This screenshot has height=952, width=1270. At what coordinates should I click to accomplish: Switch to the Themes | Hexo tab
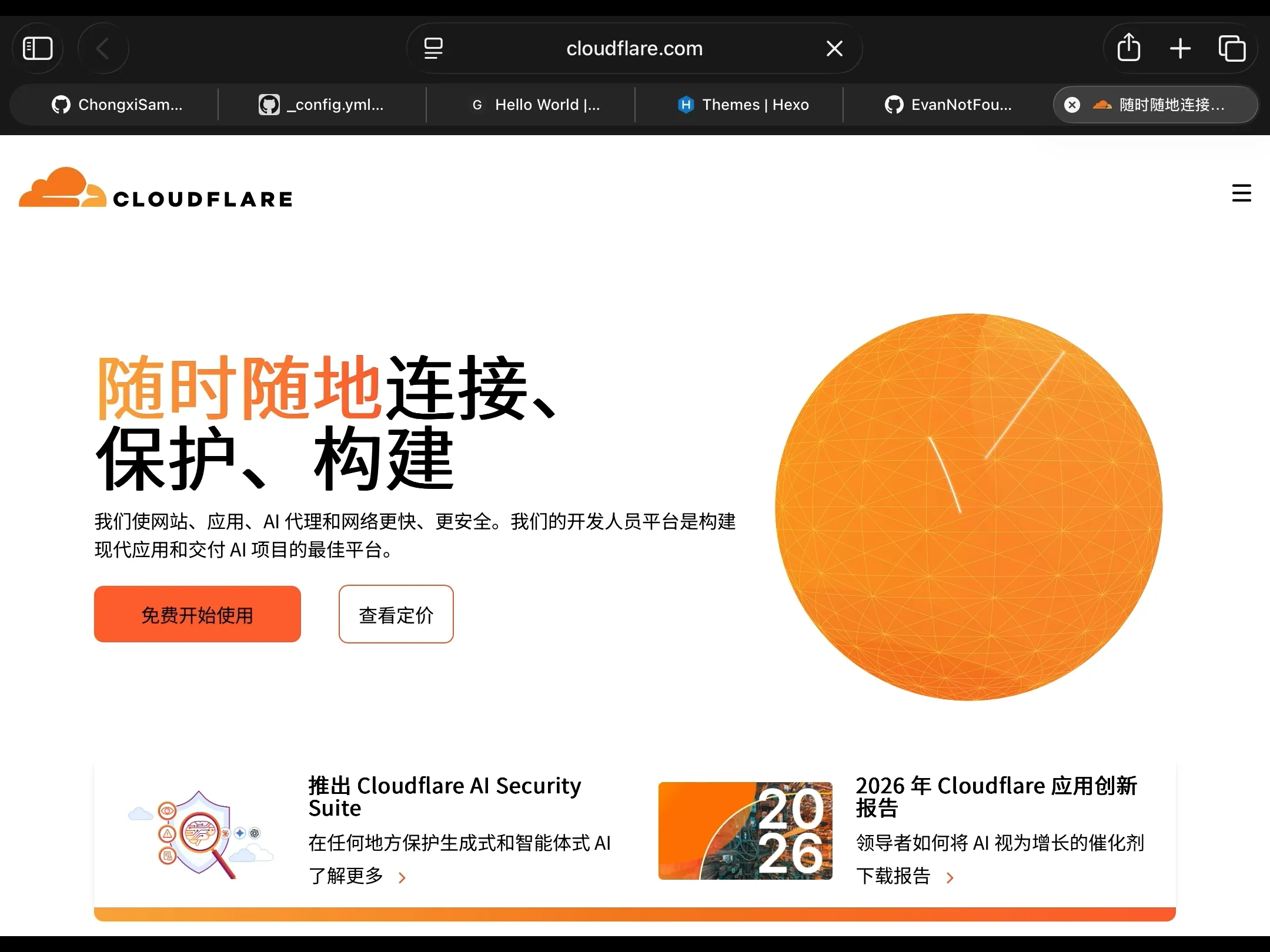tap(747, 104)
